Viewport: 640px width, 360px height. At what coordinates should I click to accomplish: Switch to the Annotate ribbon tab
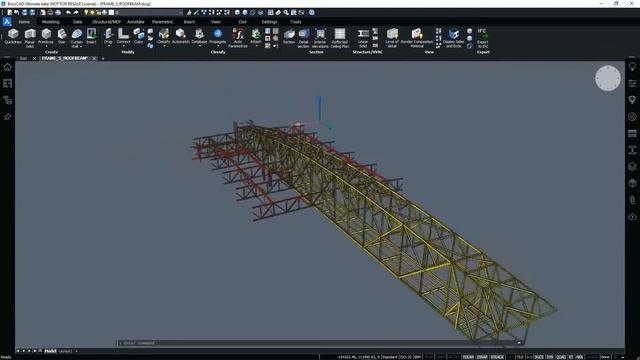[x=136, y=22]
